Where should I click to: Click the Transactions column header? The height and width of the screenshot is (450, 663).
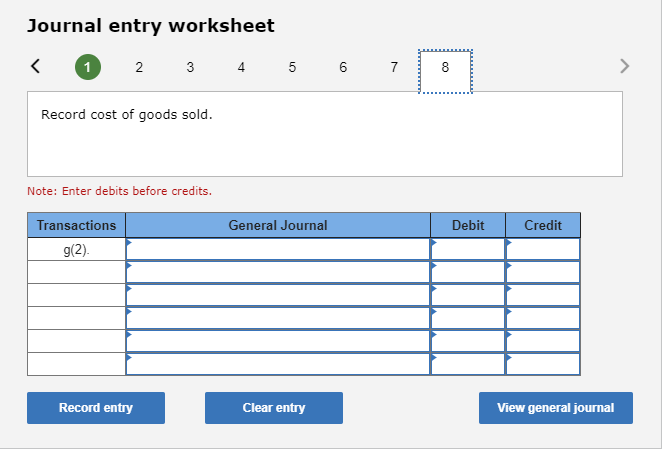[77, 225]
